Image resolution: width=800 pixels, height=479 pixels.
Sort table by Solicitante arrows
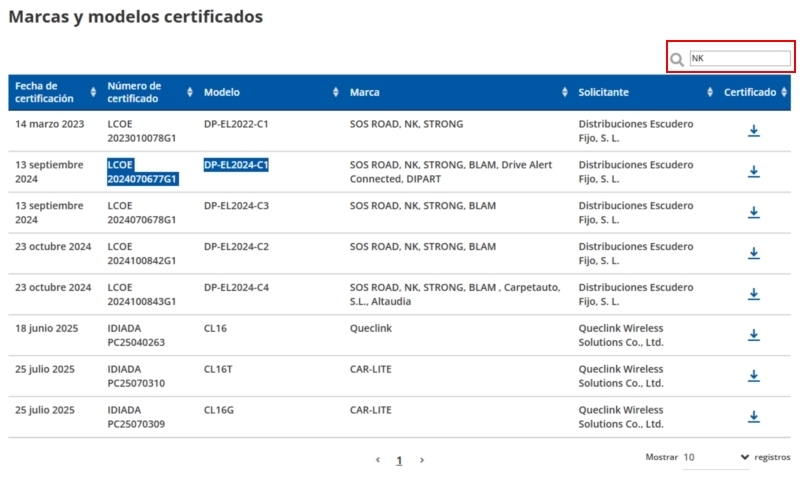(710, 92)
